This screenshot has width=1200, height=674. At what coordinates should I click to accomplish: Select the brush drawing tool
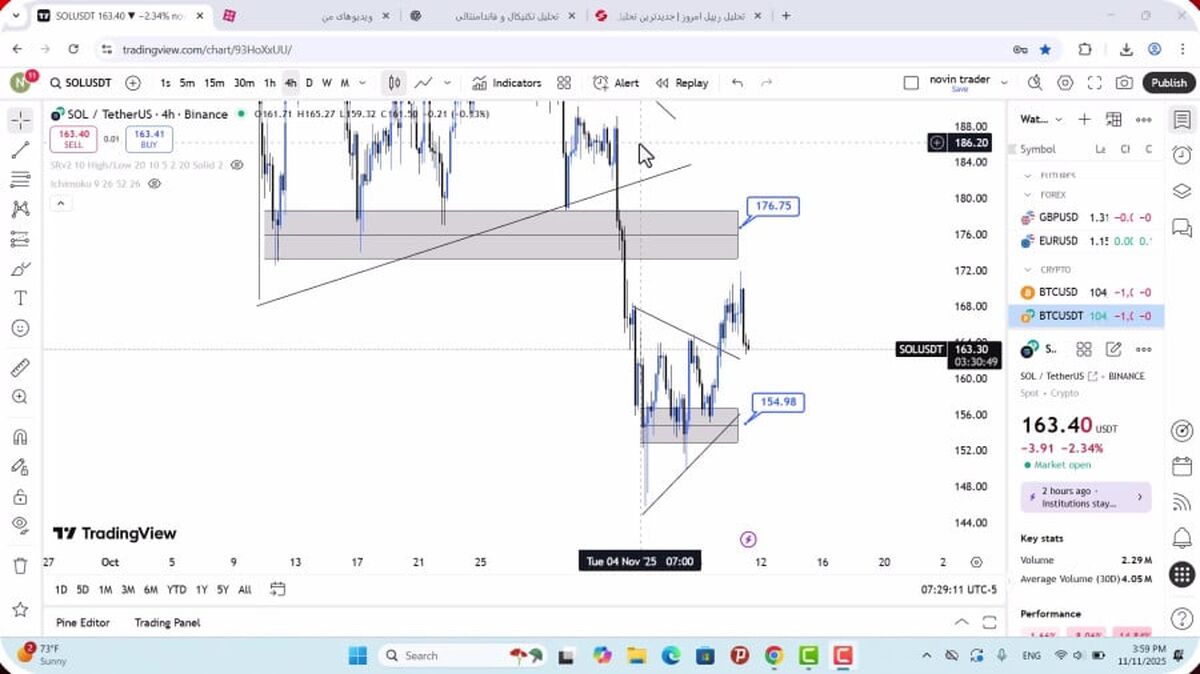tap(20, 269)
